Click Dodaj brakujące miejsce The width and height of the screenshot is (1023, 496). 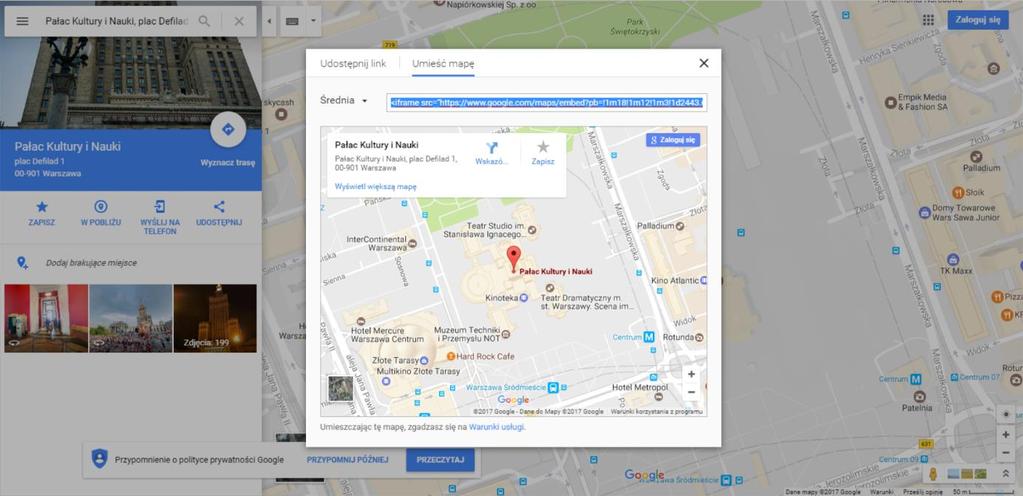pos(91,263)
